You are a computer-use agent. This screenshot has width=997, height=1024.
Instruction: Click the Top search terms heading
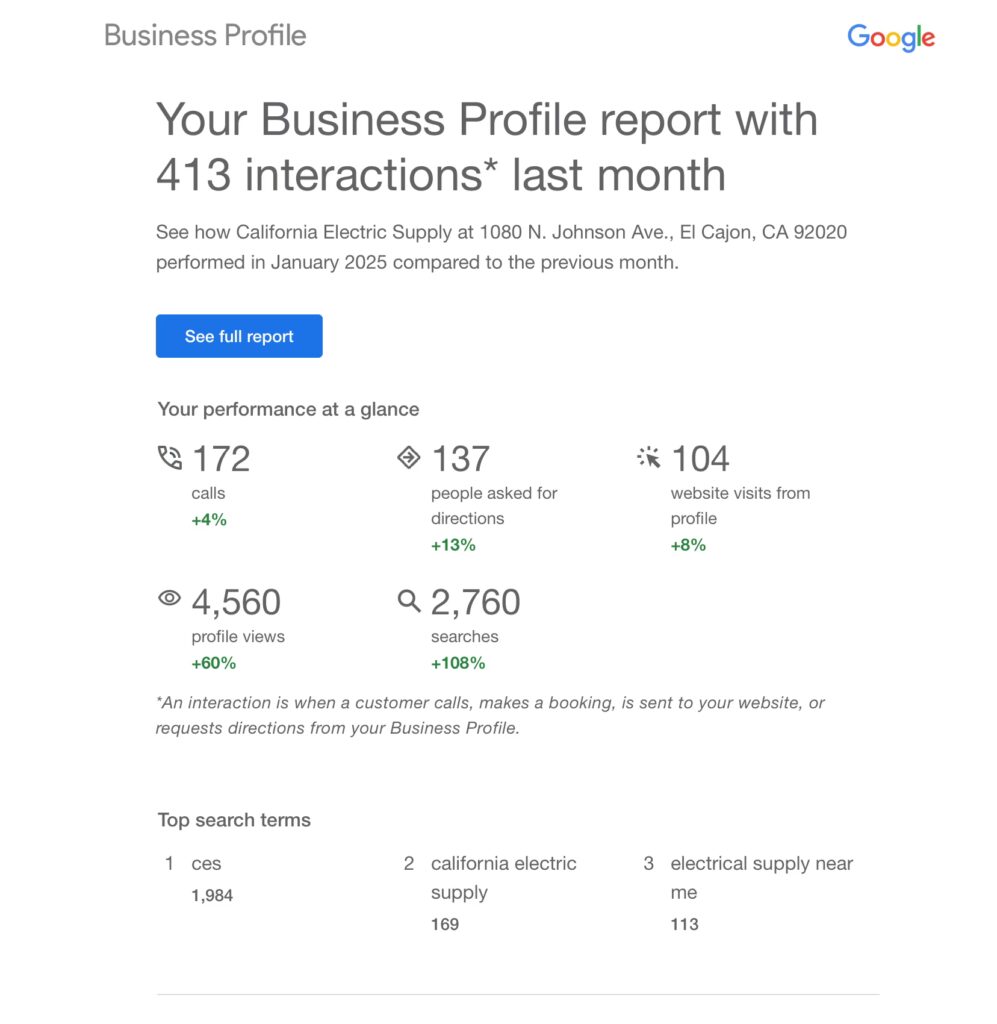pyautogui.click(x=234, y=820)
